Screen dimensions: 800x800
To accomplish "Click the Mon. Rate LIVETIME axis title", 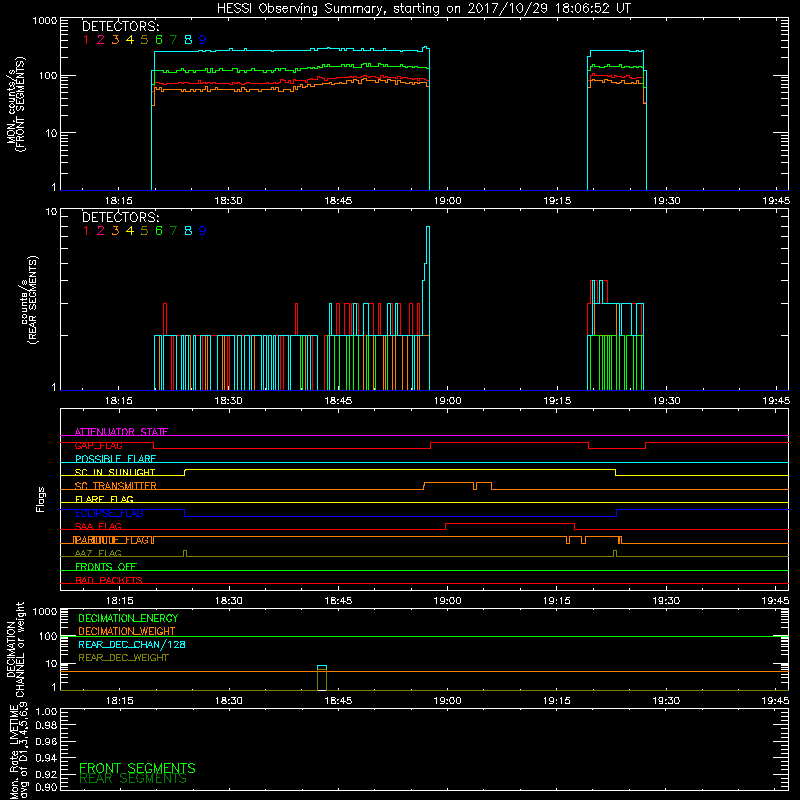I will point(18,752).
